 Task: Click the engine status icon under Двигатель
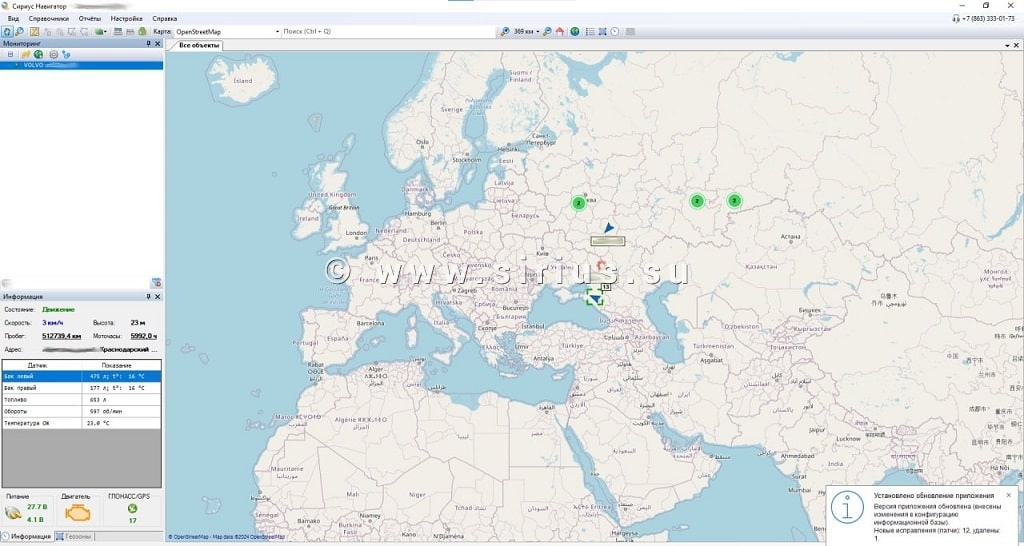(78, 512)
